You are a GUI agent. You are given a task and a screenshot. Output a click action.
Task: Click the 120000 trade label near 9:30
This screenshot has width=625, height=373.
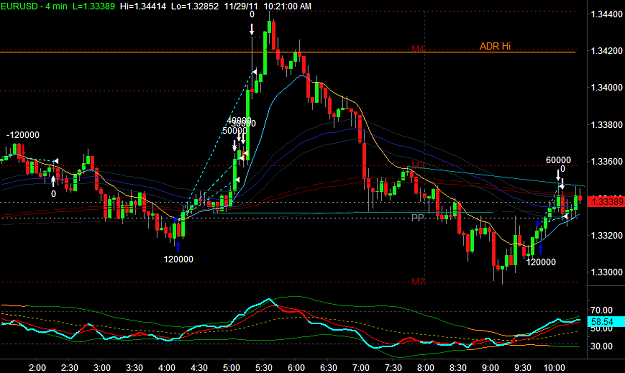[540, 262]
